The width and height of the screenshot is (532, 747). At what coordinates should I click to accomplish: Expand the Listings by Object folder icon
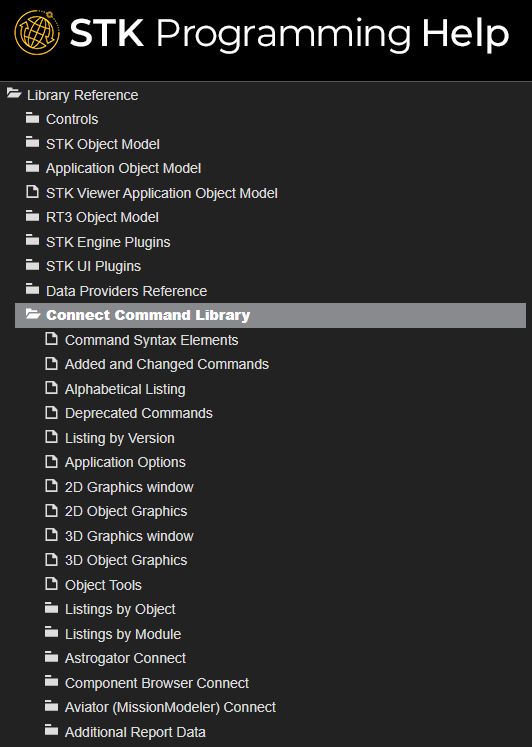tap(51, 608)
